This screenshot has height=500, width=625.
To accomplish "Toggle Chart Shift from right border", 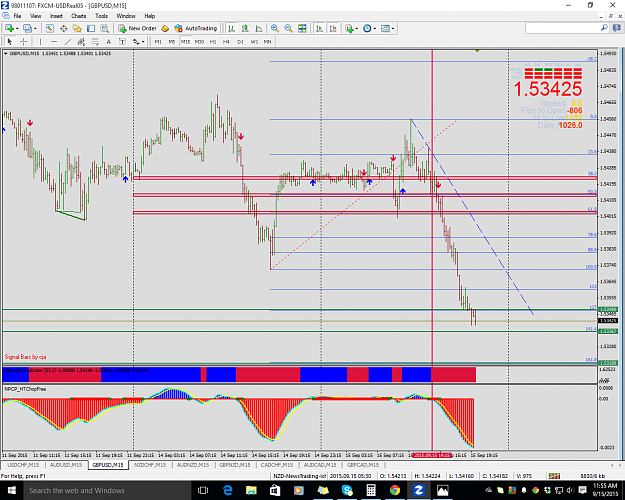I will coord(333,28).
